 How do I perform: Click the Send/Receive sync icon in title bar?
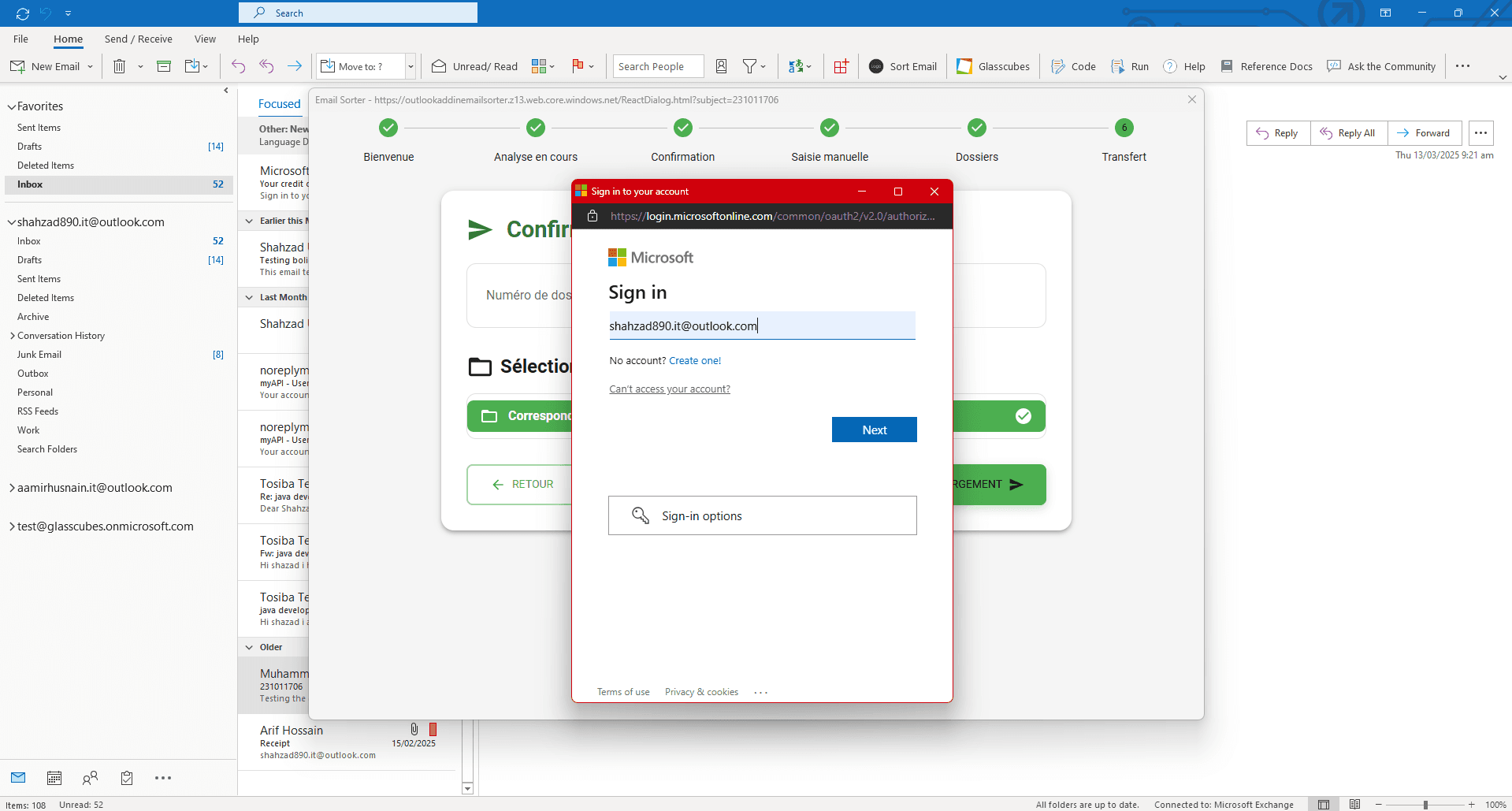pyautogui.click(x=23, y=13)
